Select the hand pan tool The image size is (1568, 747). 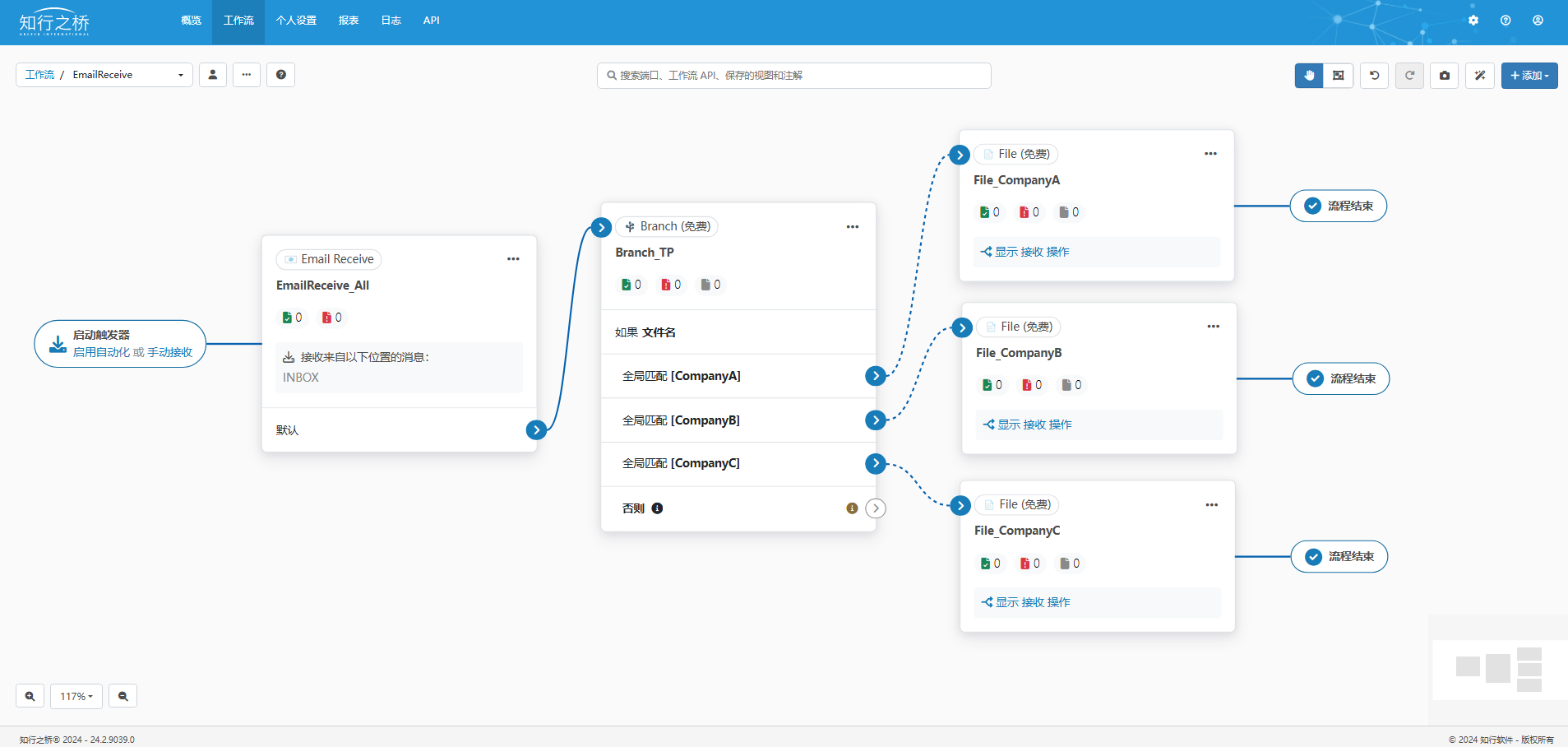pos(1308,76)
